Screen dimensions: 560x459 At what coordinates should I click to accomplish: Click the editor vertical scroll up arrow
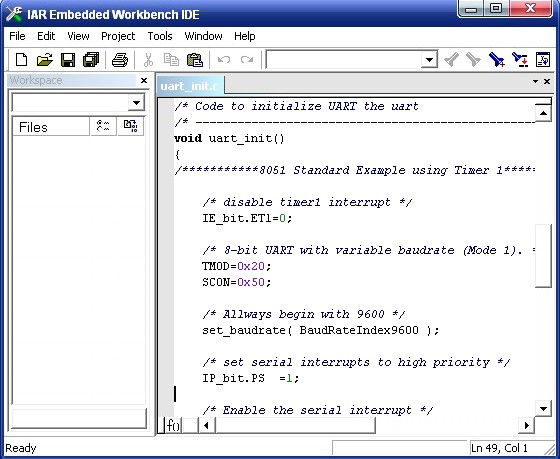tap(543, 114)
